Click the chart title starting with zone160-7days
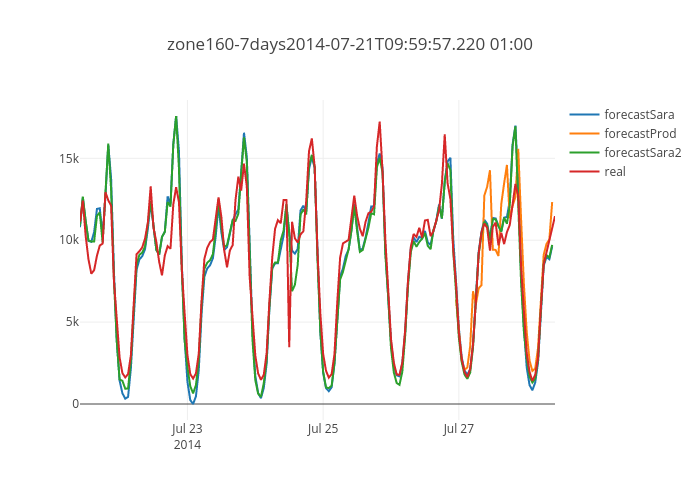Screen dimensions: 700x500 (x=349, y=44)
